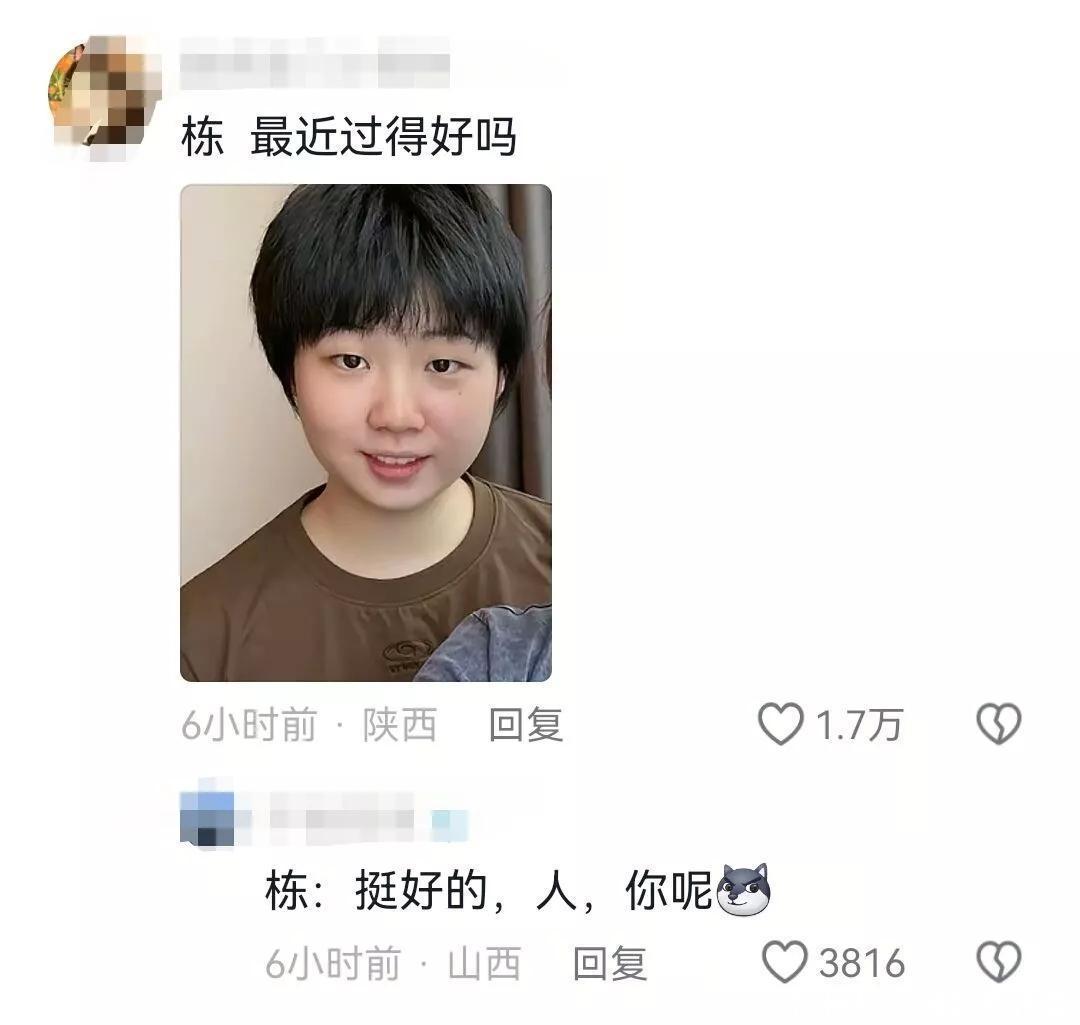The image size is (1080, 1025).
Task: Open the reply author's blurred username
Action: 342,818
